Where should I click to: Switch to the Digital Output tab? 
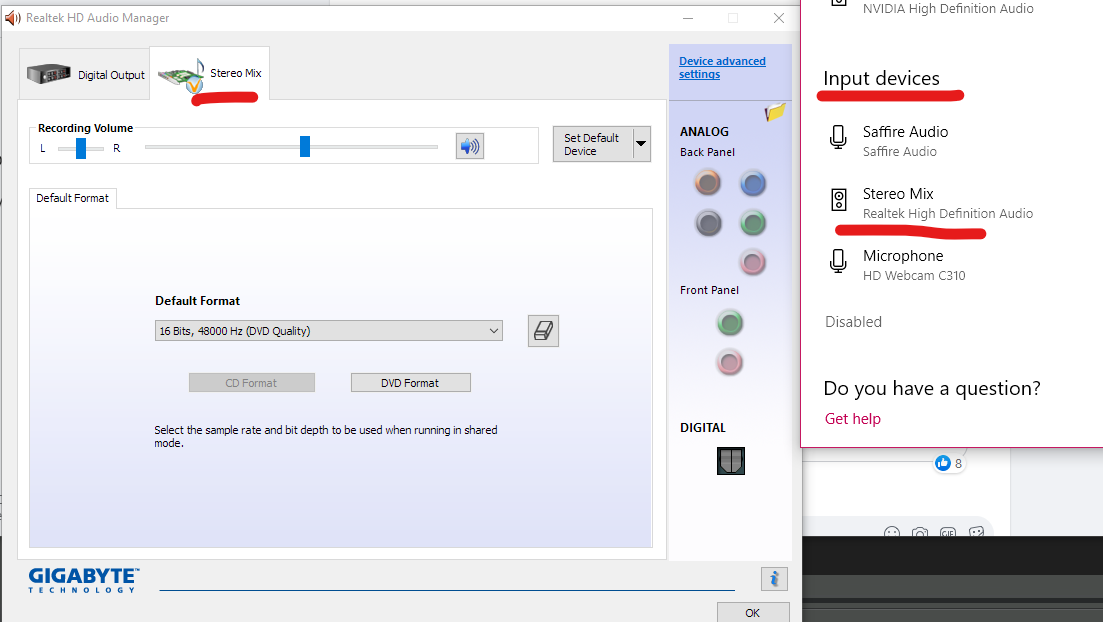tap(84, 74)
